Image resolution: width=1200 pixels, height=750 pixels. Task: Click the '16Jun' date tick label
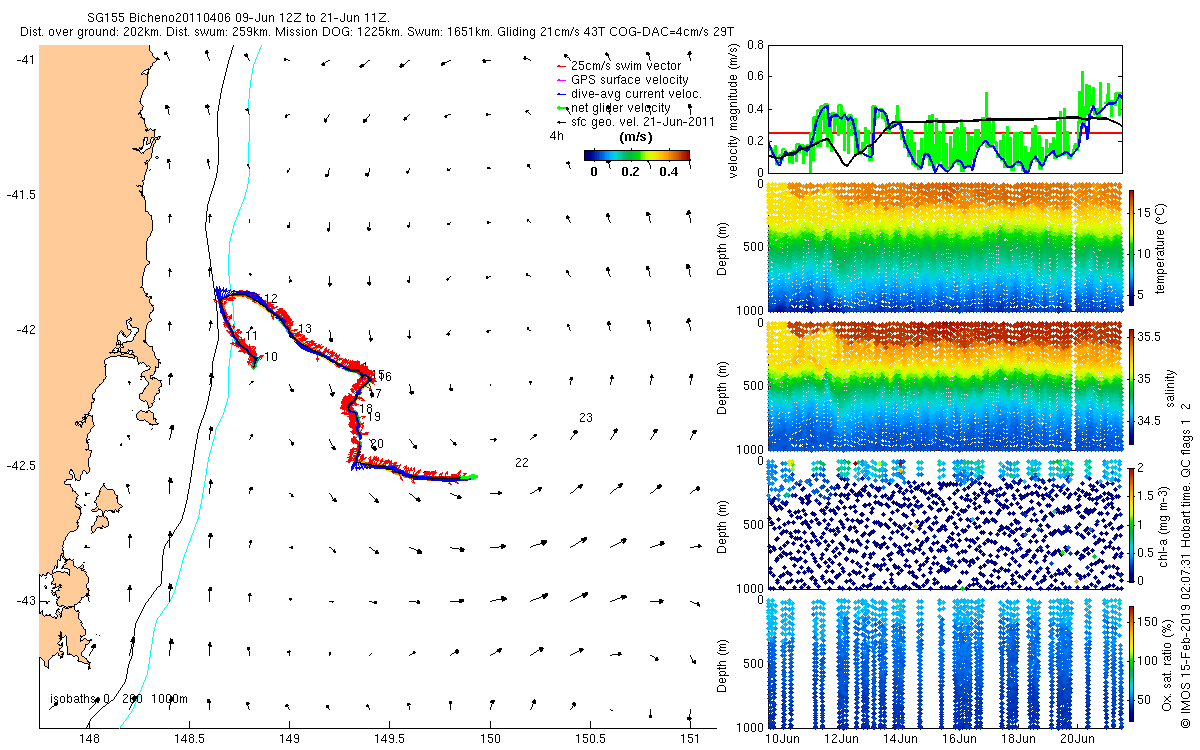pyautogui.click(x=960, y=738)
